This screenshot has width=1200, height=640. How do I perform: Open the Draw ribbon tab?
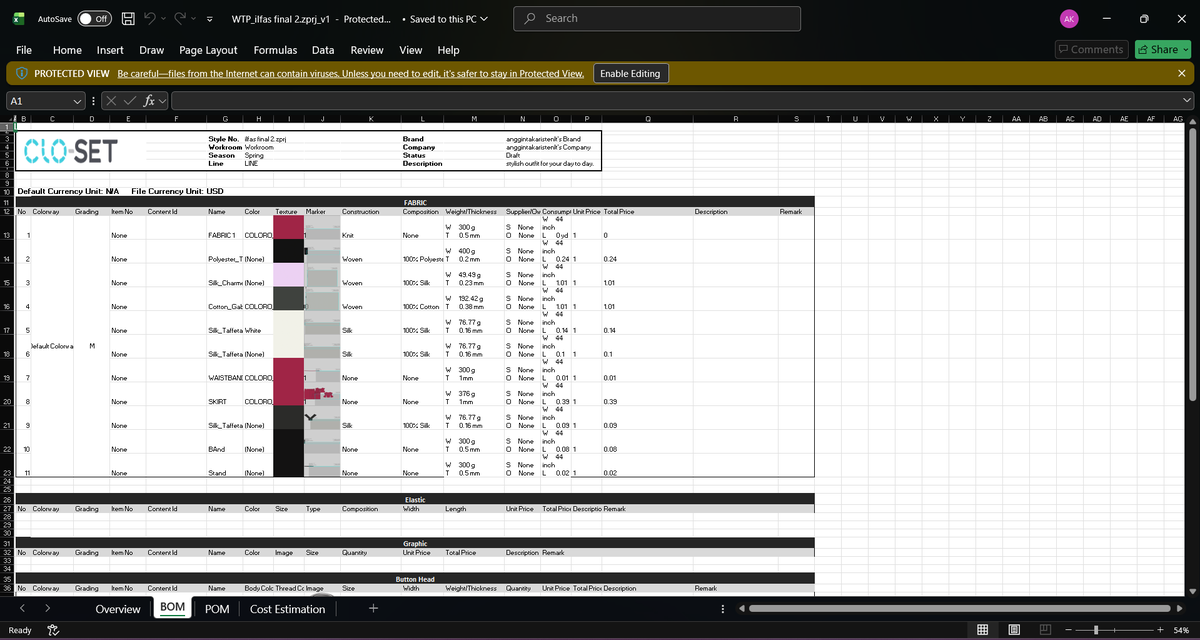coord(152,50)
